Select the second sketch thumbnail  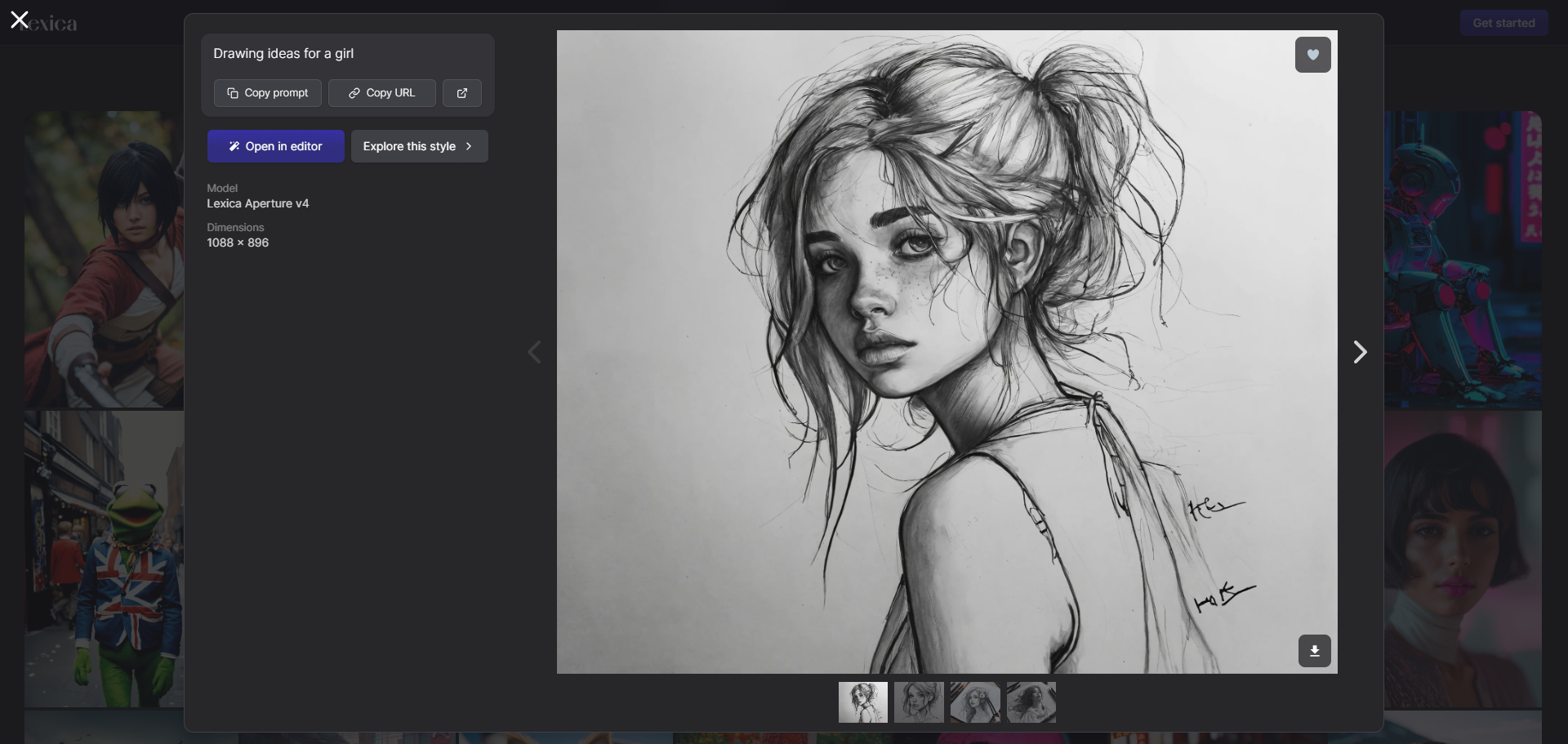click(x=919, y=702)
